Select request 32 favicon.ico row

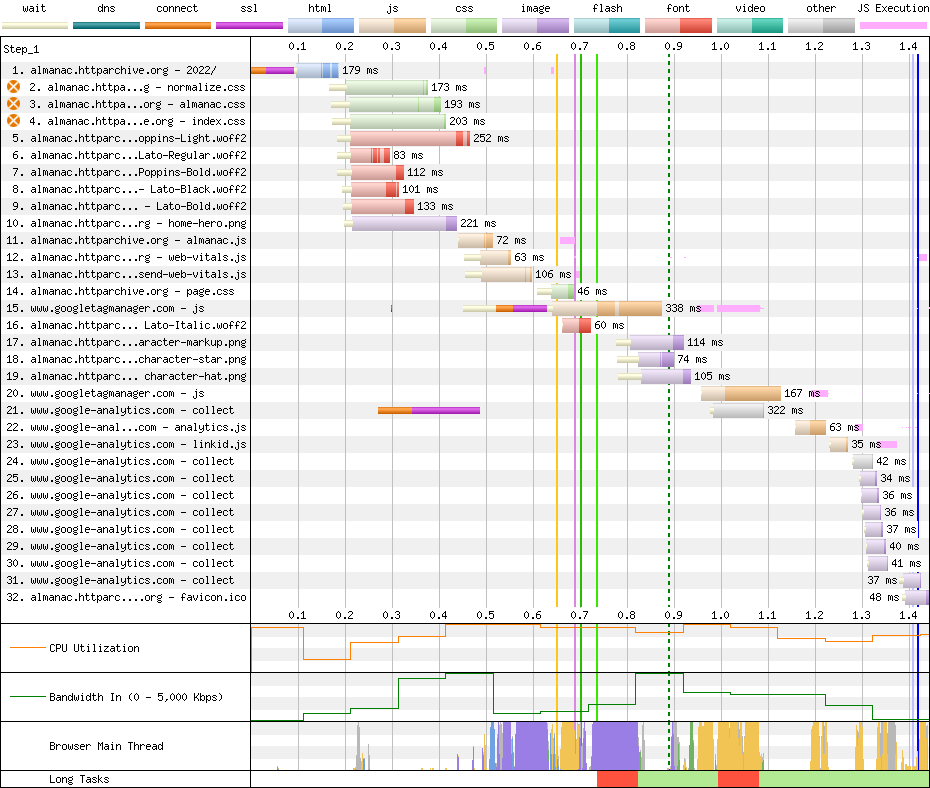[x=125, y=597]
